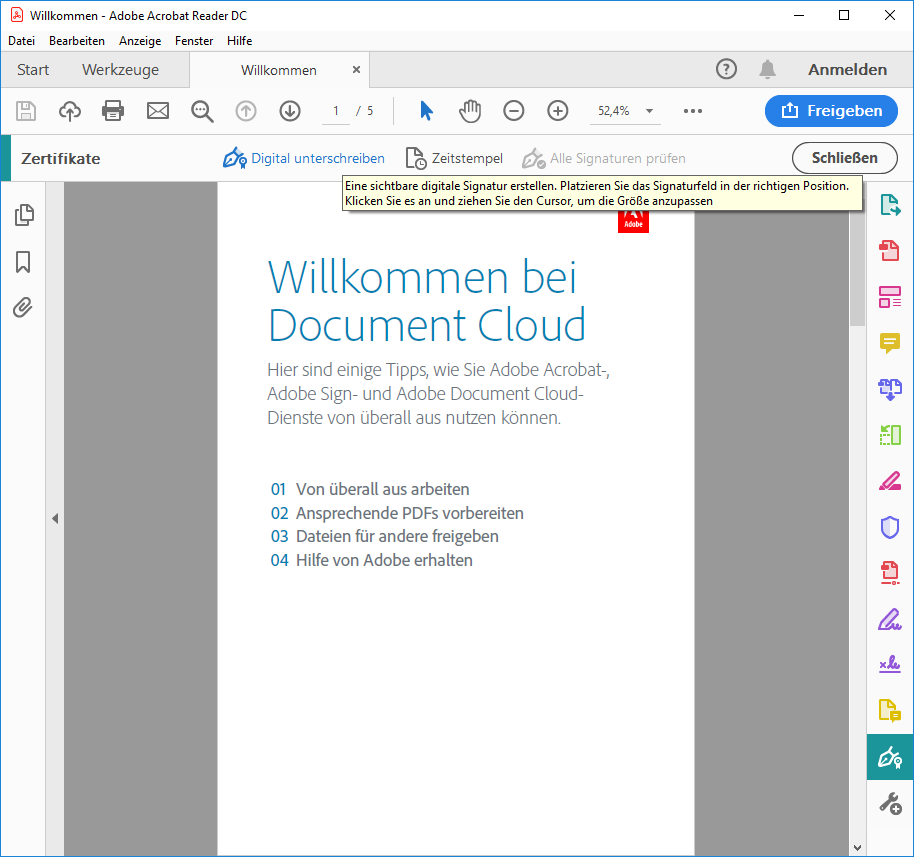Open the yellow Send for Comments icon

tap(890, 711)
